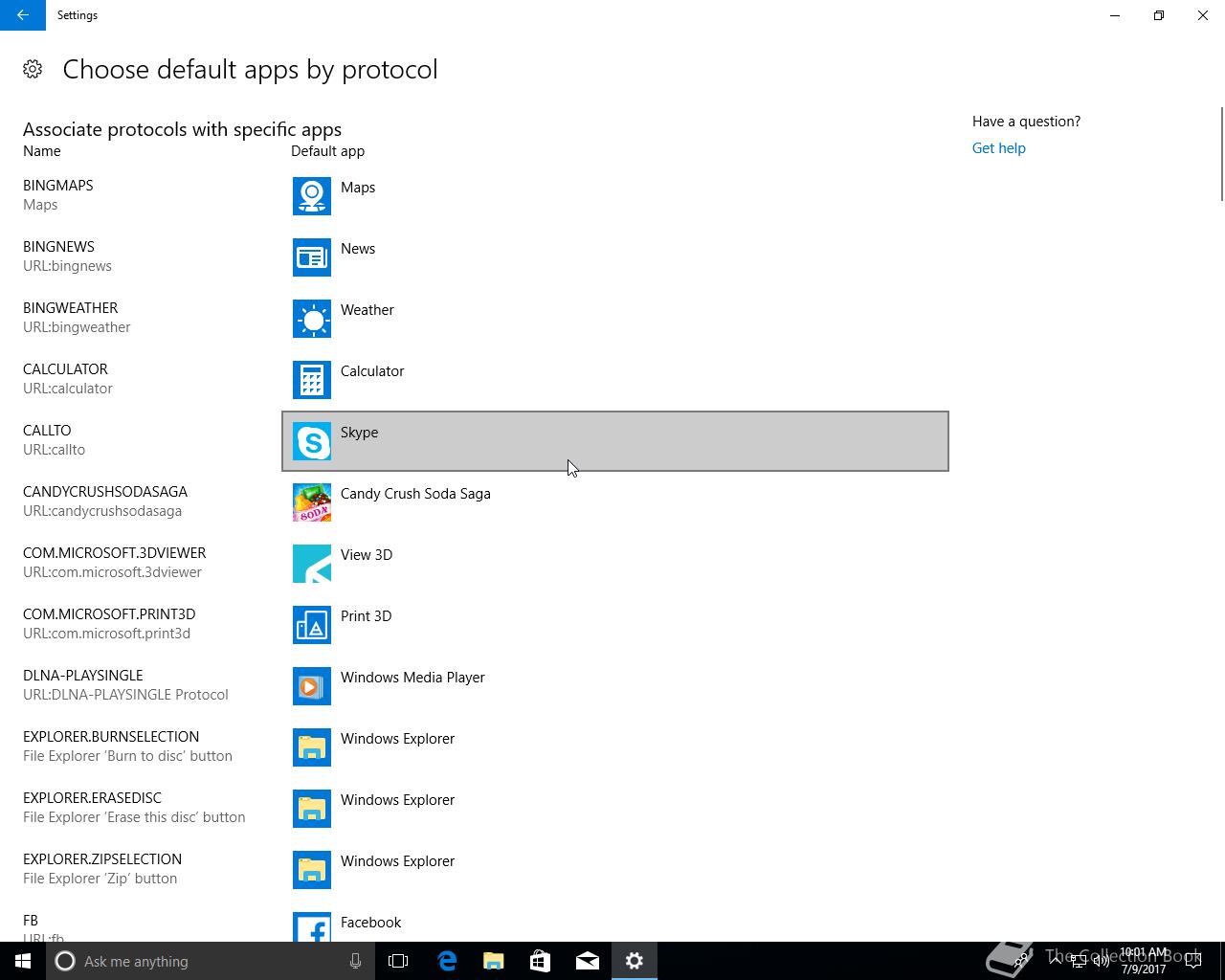Click the CALCULATOR protocol name
The image size is (1225, 980).
pyautogui.click(x=65, y=369)
